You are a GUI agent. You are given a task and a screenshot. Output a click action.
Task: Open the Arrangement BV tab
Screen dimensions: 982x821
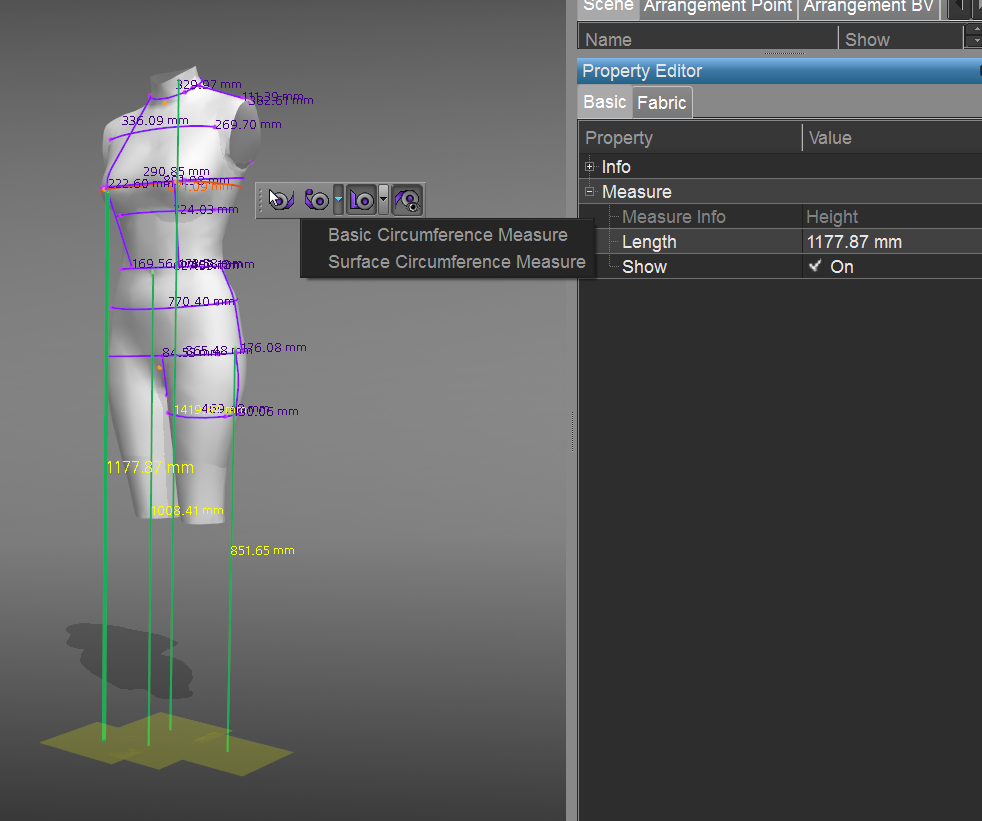[868, 7]
